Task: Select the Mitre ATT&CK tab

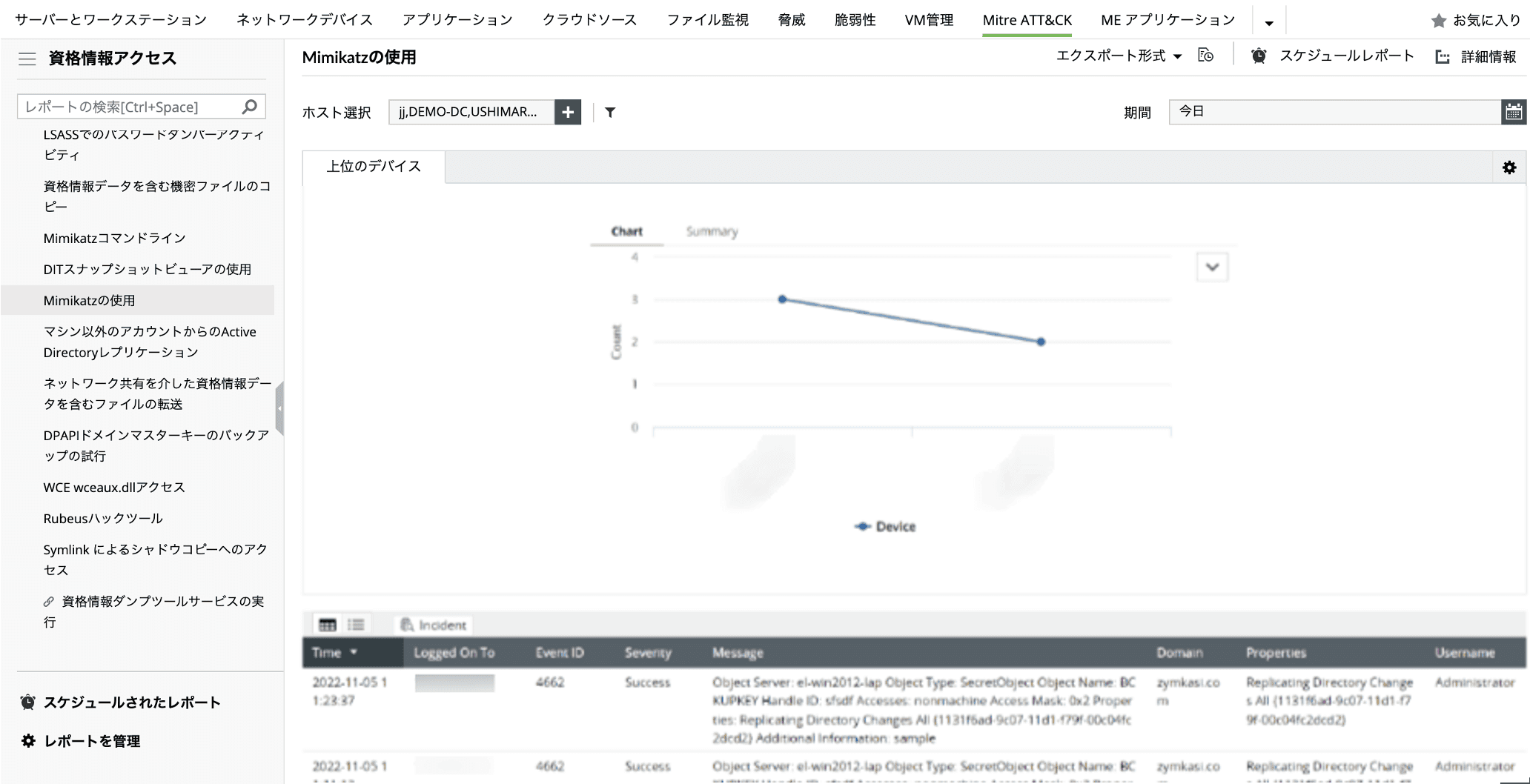Action: point(1027,20)
